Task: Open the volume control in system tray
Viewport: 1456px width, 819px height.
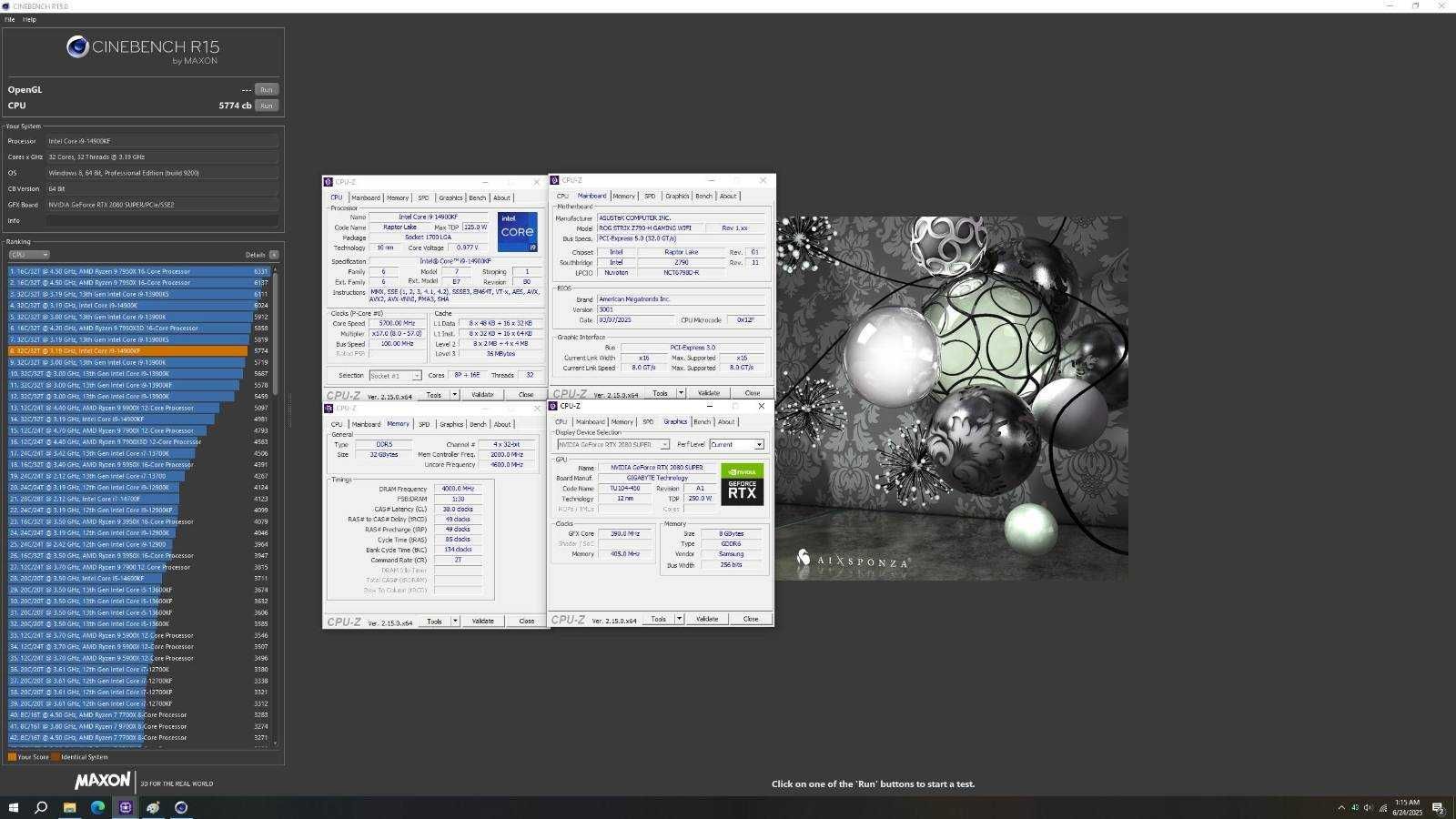Action: coord(1368,808)
